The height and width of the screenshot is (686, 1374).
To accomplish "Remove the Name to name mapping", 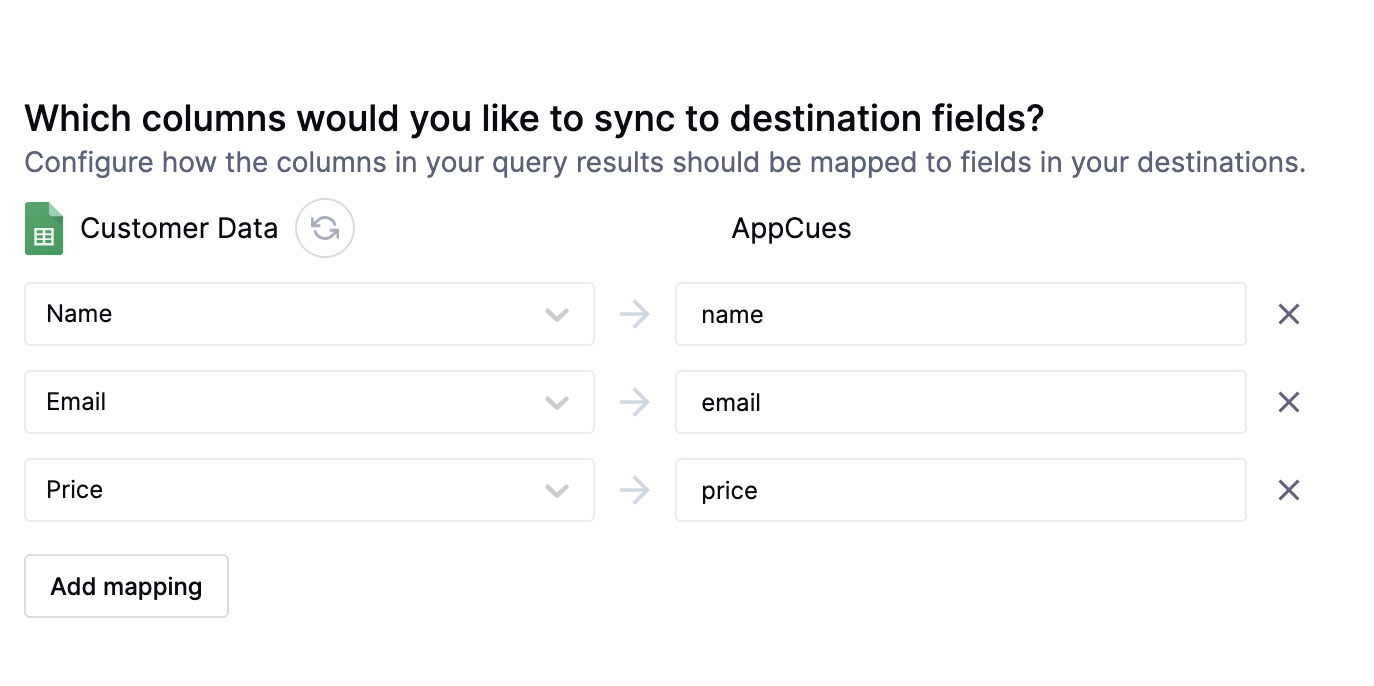I will coord(1289,315).
